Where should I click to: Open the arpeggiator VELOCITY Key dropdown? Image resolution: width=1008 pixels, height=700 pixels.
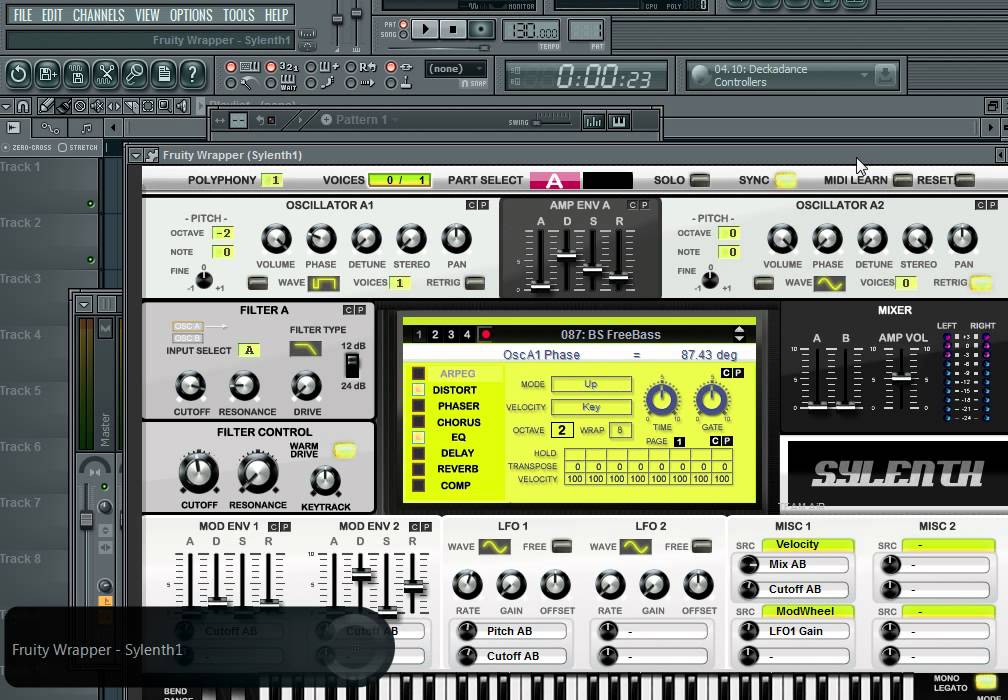591,407
